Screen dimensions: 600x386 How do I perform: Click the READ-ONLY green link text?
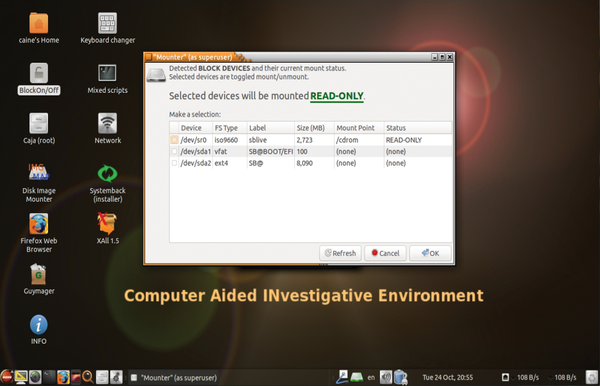tap(337, 96)
